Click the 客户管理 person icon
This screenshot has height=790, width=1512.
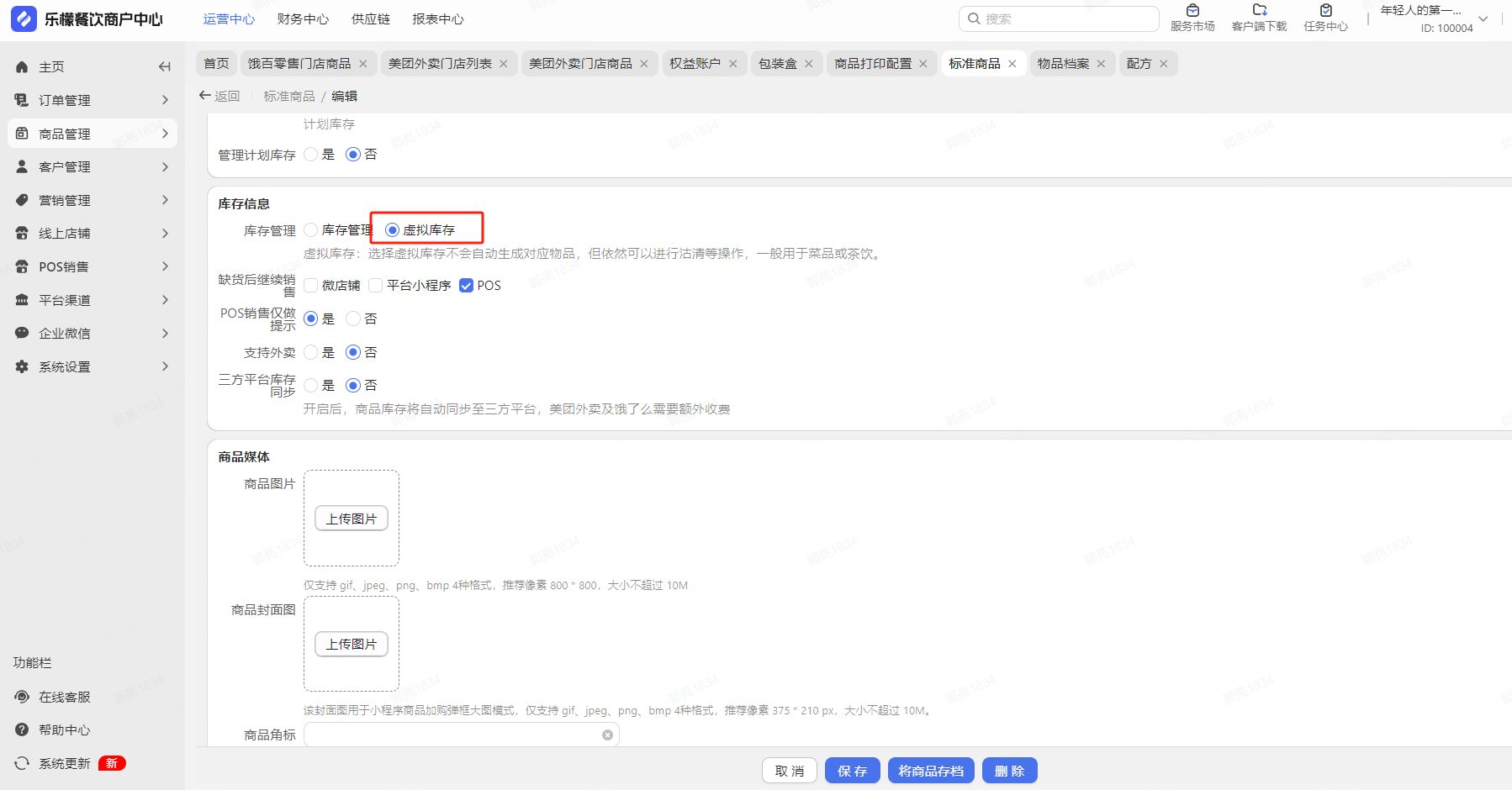(x=22, y=166)
